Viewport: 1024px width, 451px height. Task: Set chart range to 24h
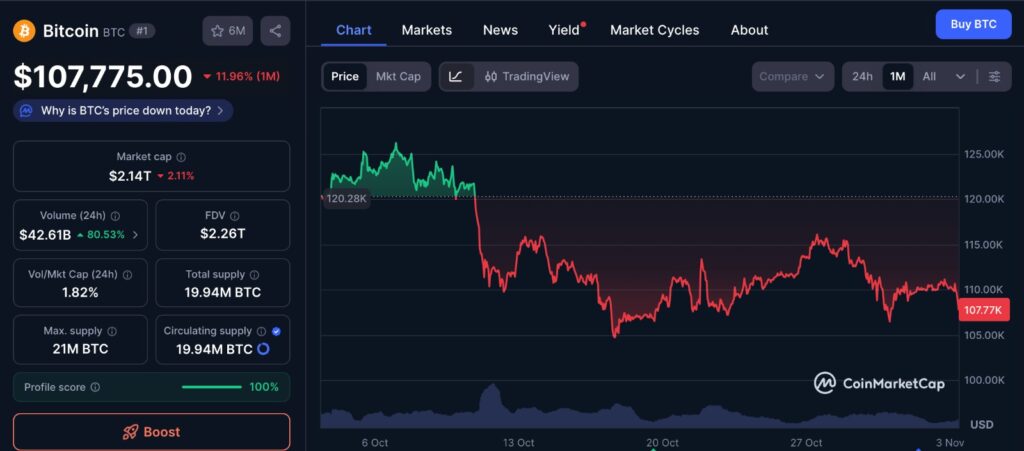[862, 76]
